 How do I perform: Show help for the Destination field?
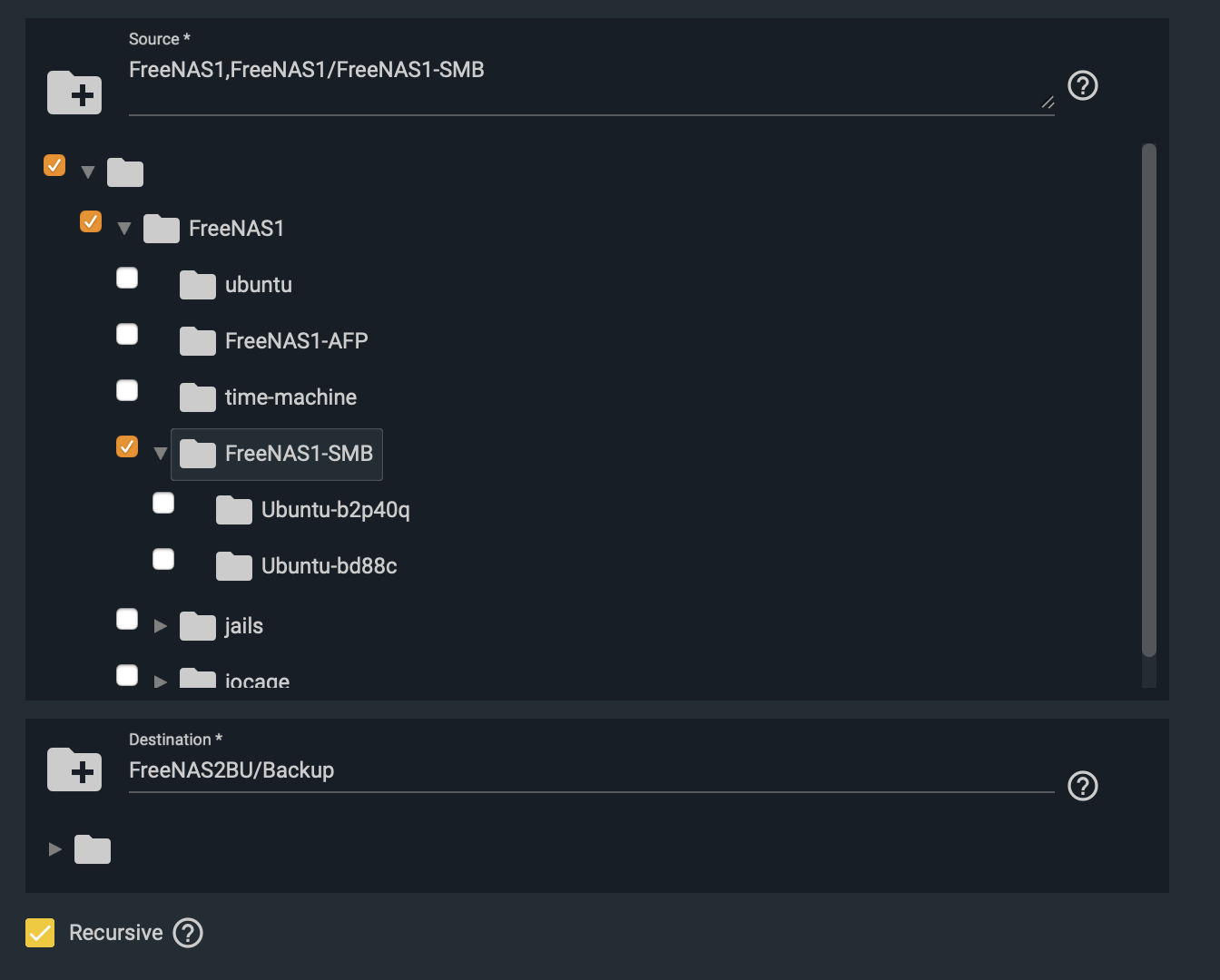(x=1083, y=786)
